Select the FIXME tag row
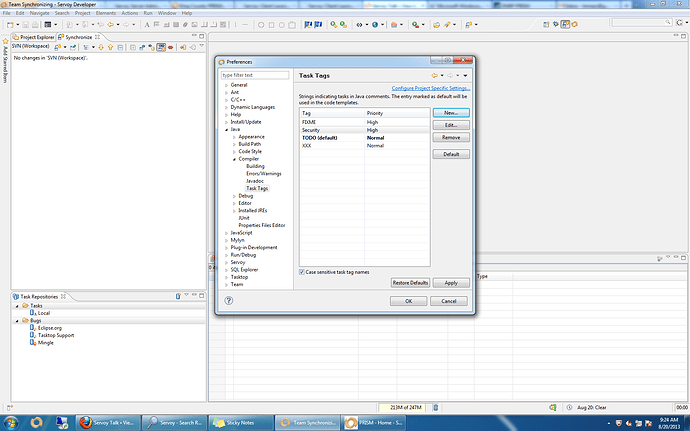 [x=364, y=122]
